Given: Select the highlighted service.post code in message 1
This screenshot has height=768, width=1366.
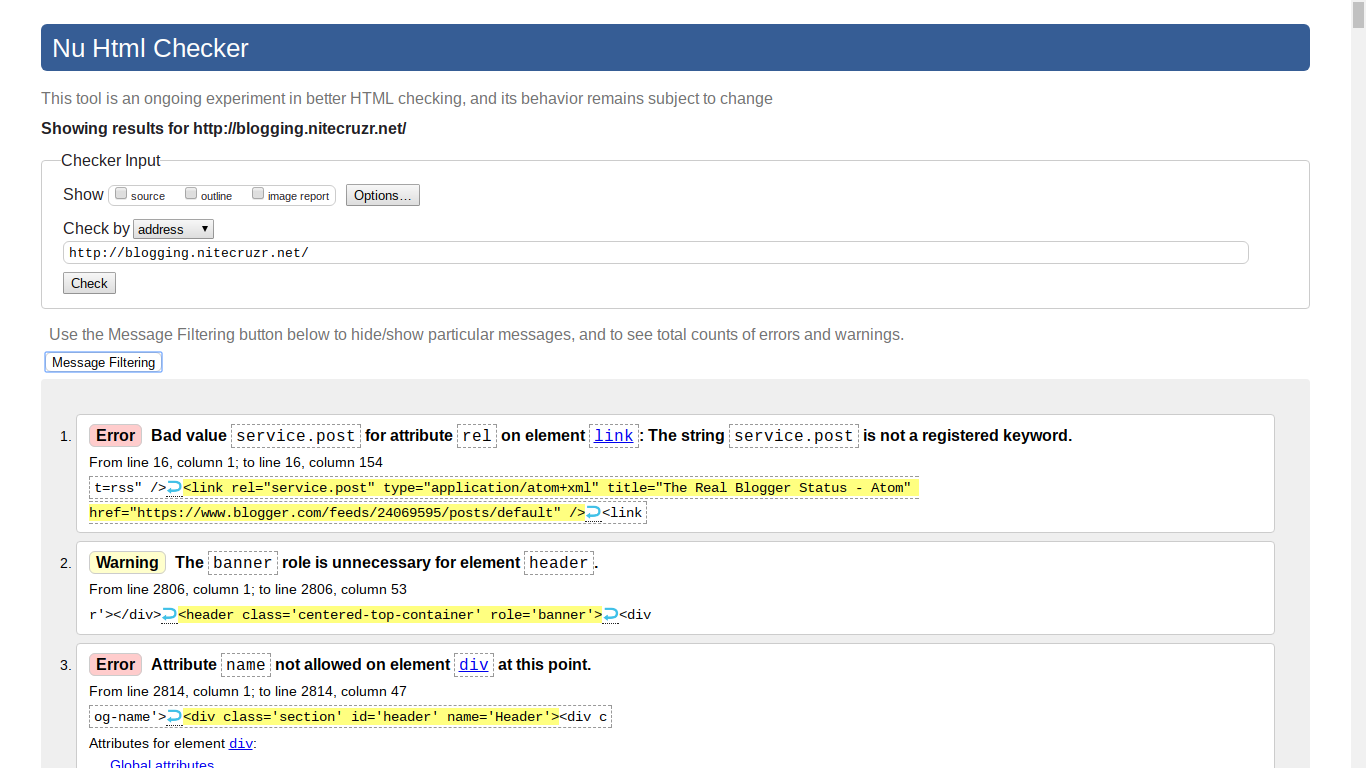Looking at the screenshot, I should coord(295,435).
